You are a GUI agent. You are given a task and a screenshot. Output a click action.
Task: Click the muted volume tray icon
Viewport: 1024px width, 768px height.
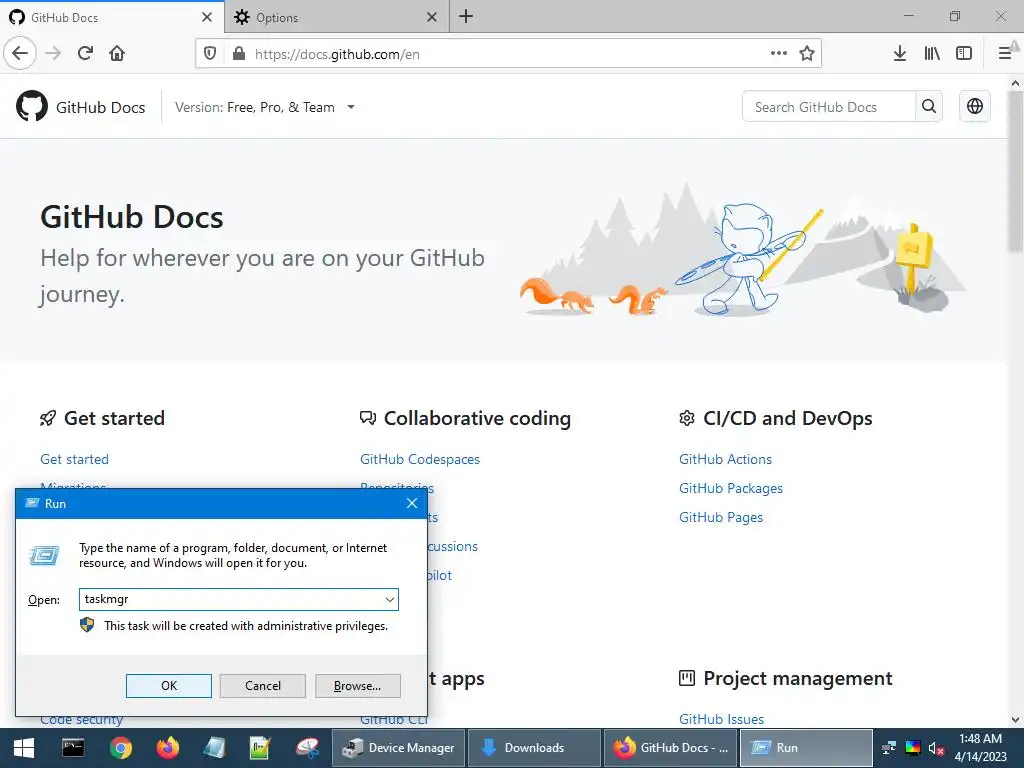(x=936, y=748)
